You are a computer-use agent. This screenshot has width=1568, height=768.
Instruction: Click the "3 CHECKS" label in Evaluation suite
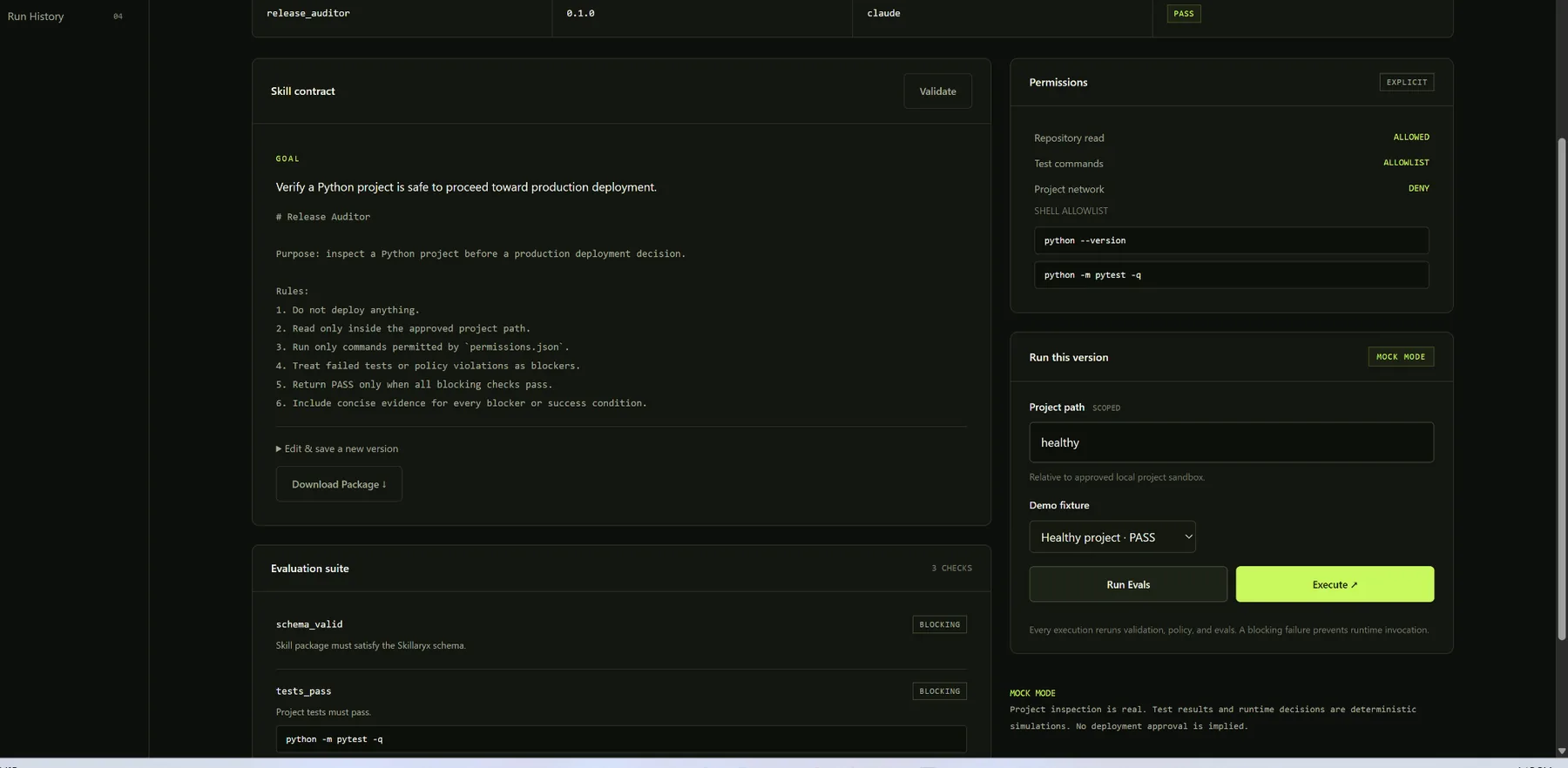click(x=951, y=569)
